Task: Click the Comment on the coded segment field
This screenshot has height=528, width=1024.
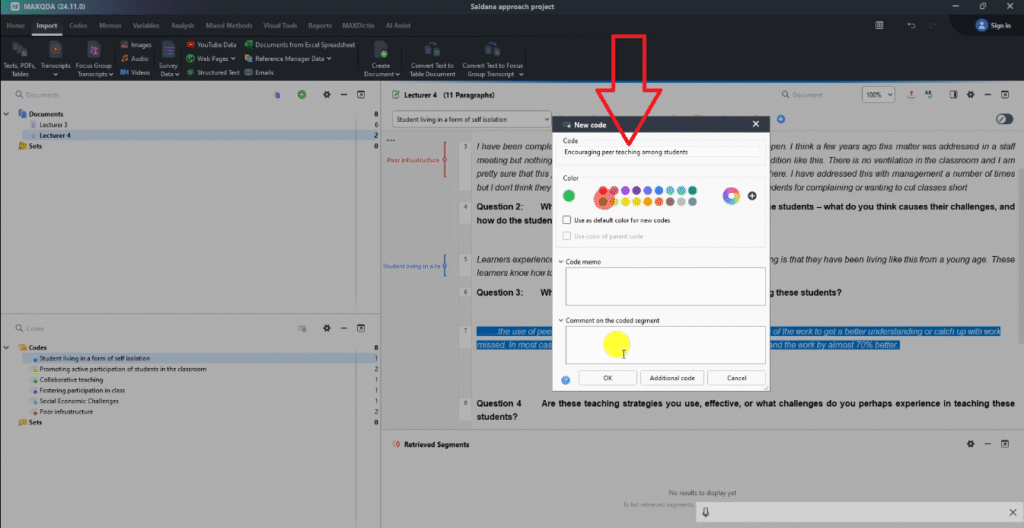Action: click(x=664, y=344)
